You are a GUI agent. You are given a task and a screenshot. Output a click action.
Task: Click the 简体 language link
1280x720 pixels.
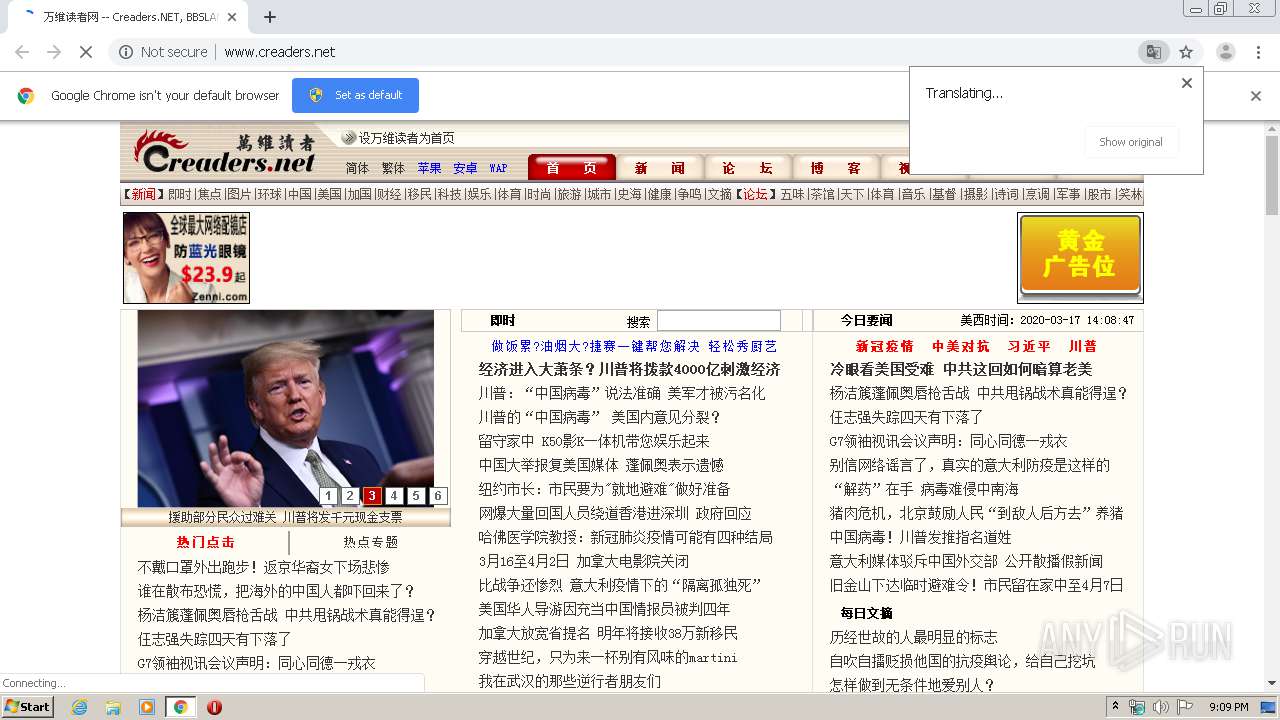(357, 168)
